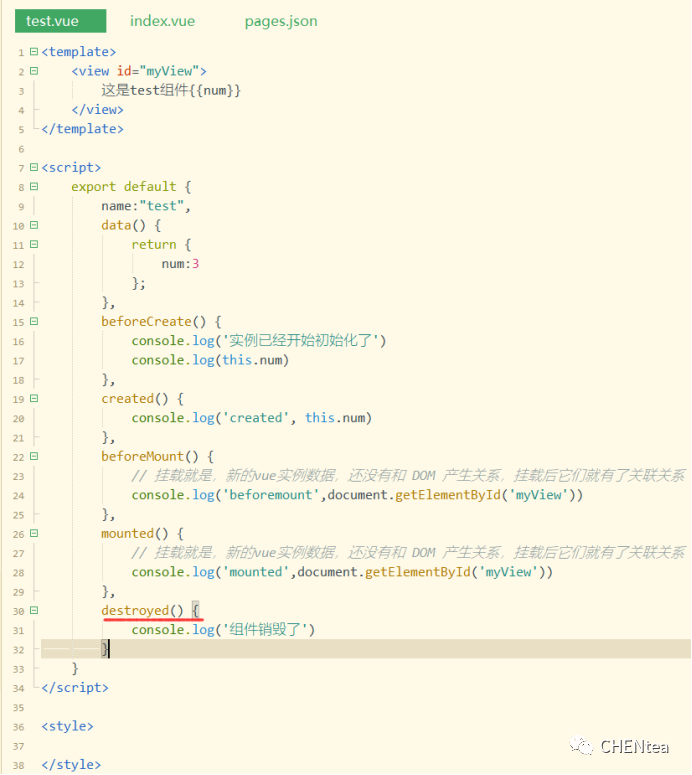Screen dimensions: 692x775
Task: Click line number 36 in the gutter
Action: coord(19,727)
